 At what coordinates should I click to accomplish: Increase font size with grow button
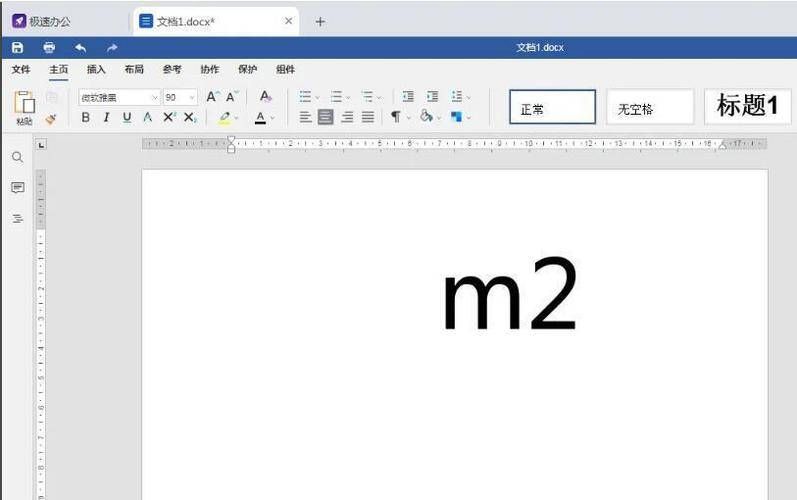(x=212, y=97)
